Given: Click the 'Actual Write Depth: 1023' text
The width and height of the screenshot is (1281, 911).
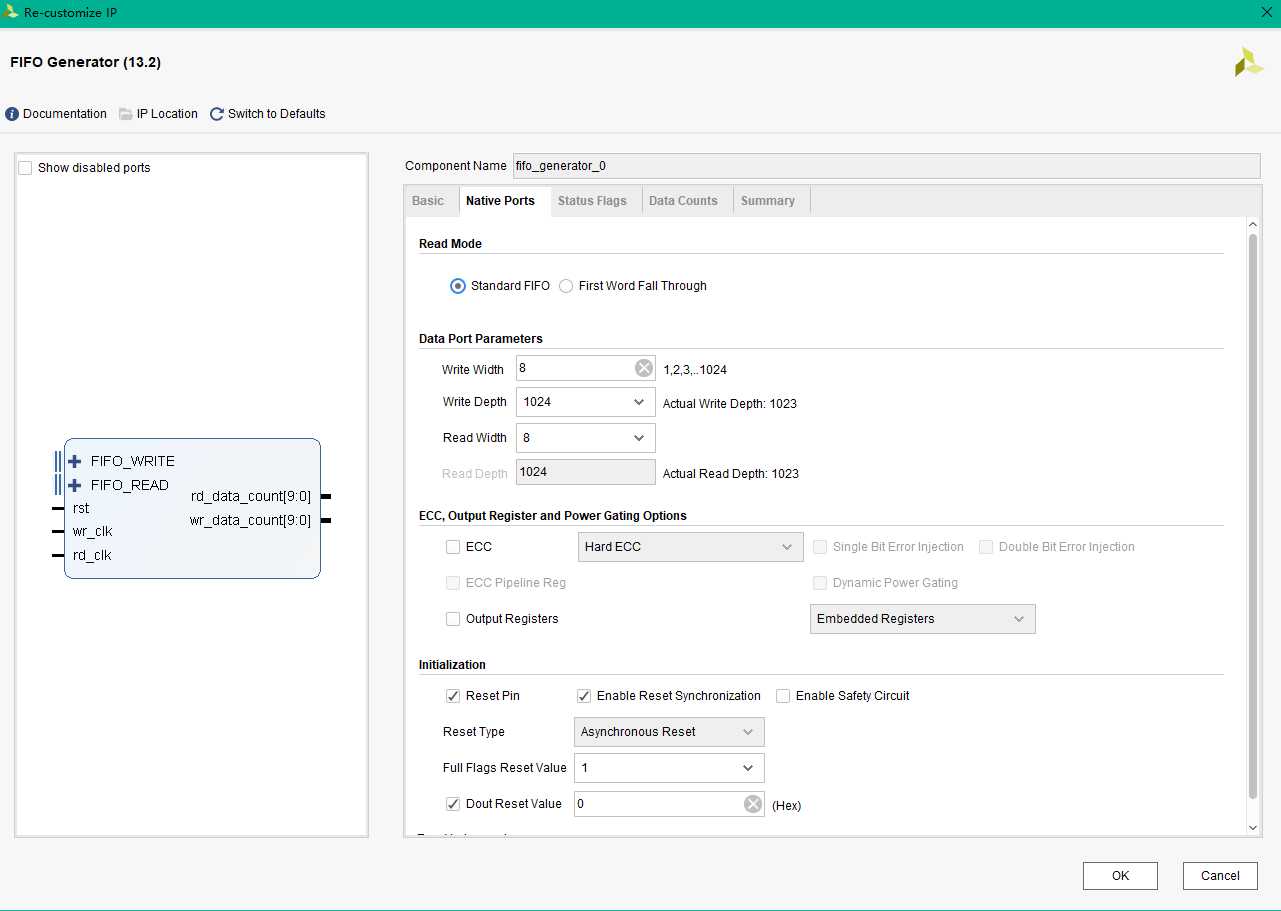Looking at the screenshot, I should 730,404.
